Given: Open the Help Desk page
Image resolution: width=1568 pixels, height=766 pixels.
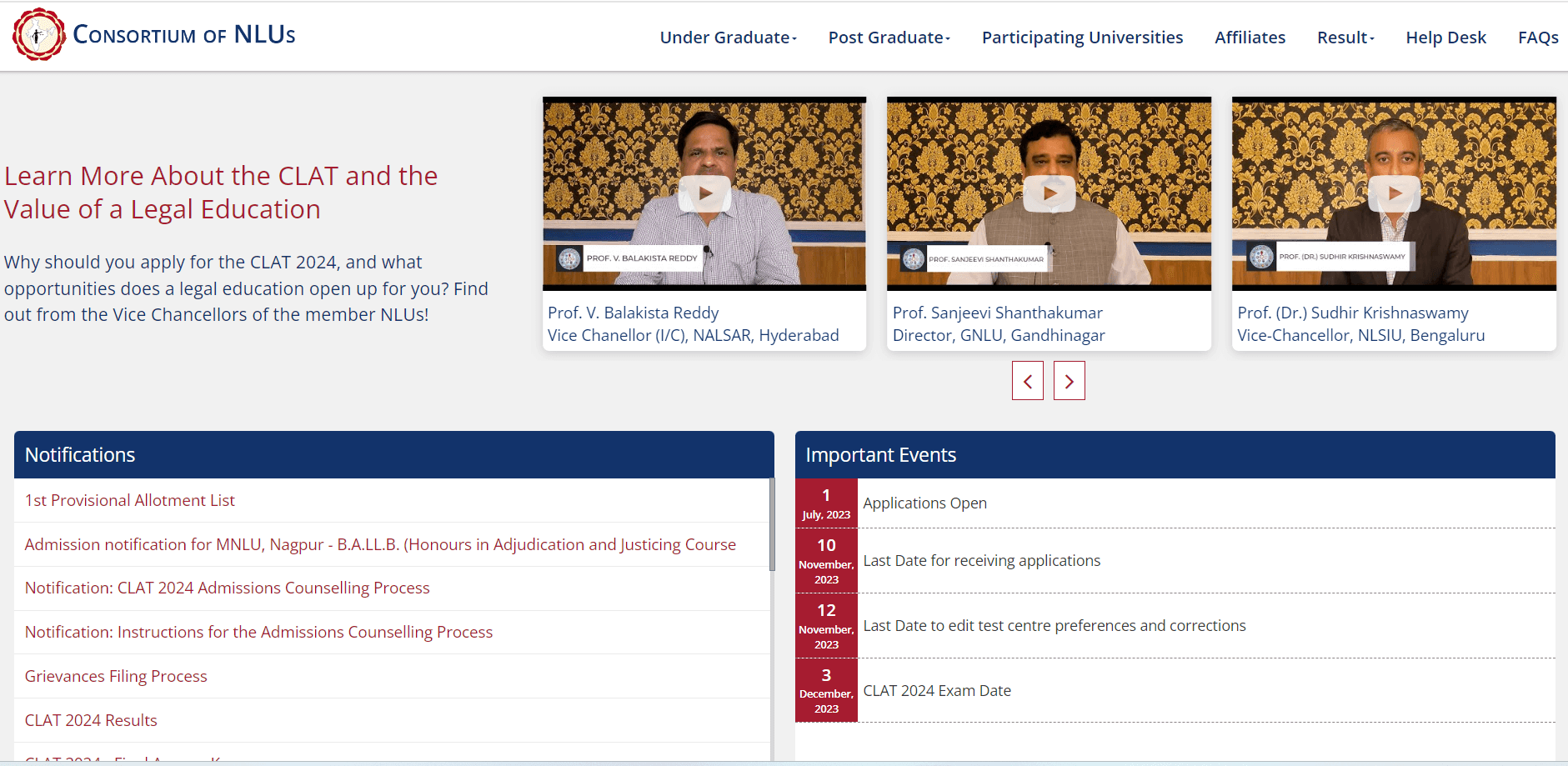Looking at the screenshot, I should (1445, 38).
